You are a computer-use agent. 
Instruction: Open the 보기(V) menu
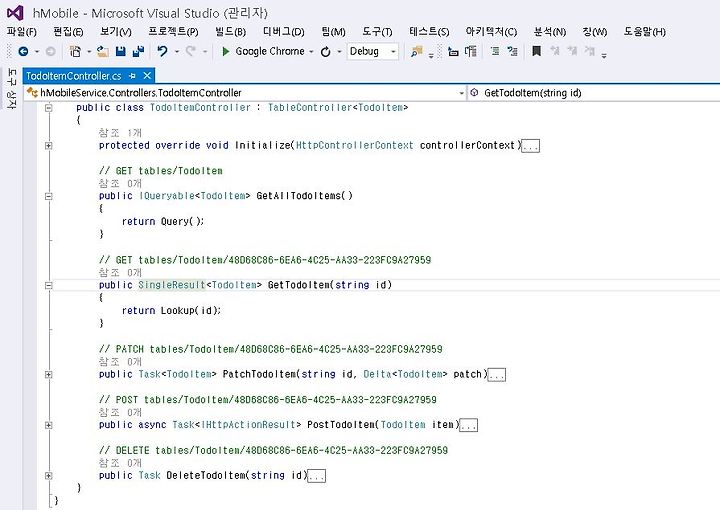coord(116,32)
